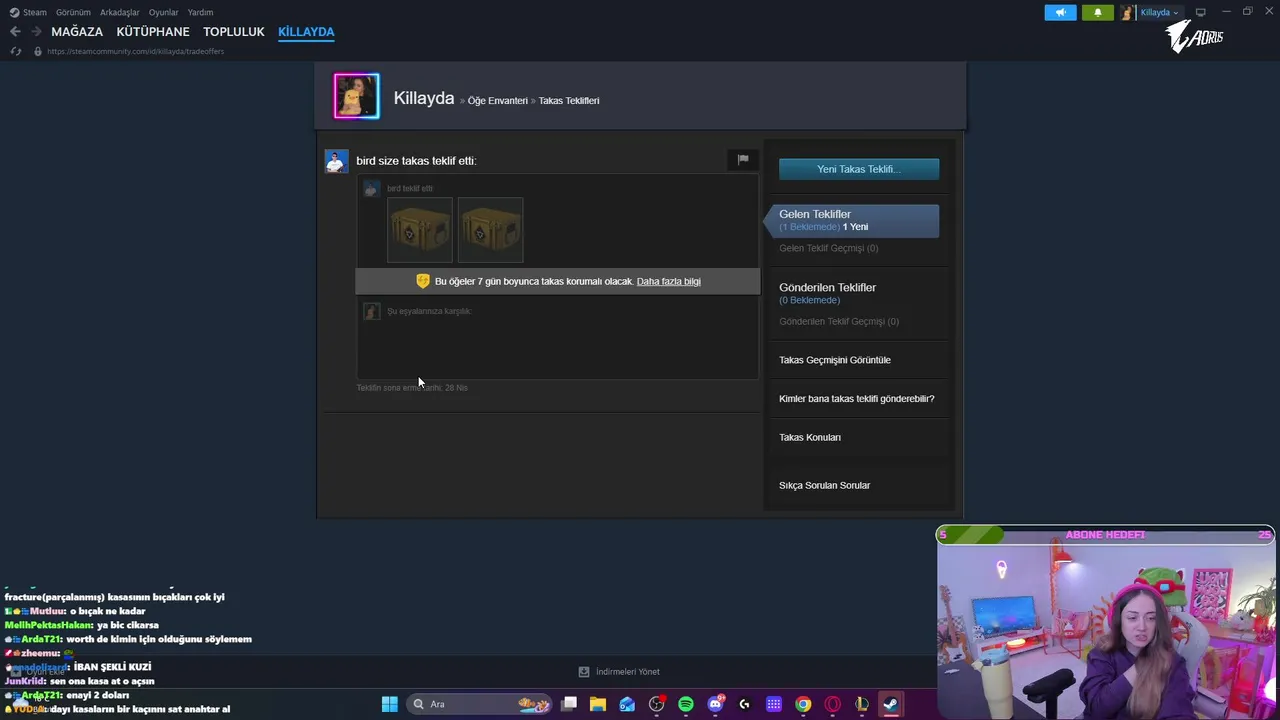Open Discord from the taskbar
Image resolution: width=1280 pixels, height=720 pixels.
point(715,704)
